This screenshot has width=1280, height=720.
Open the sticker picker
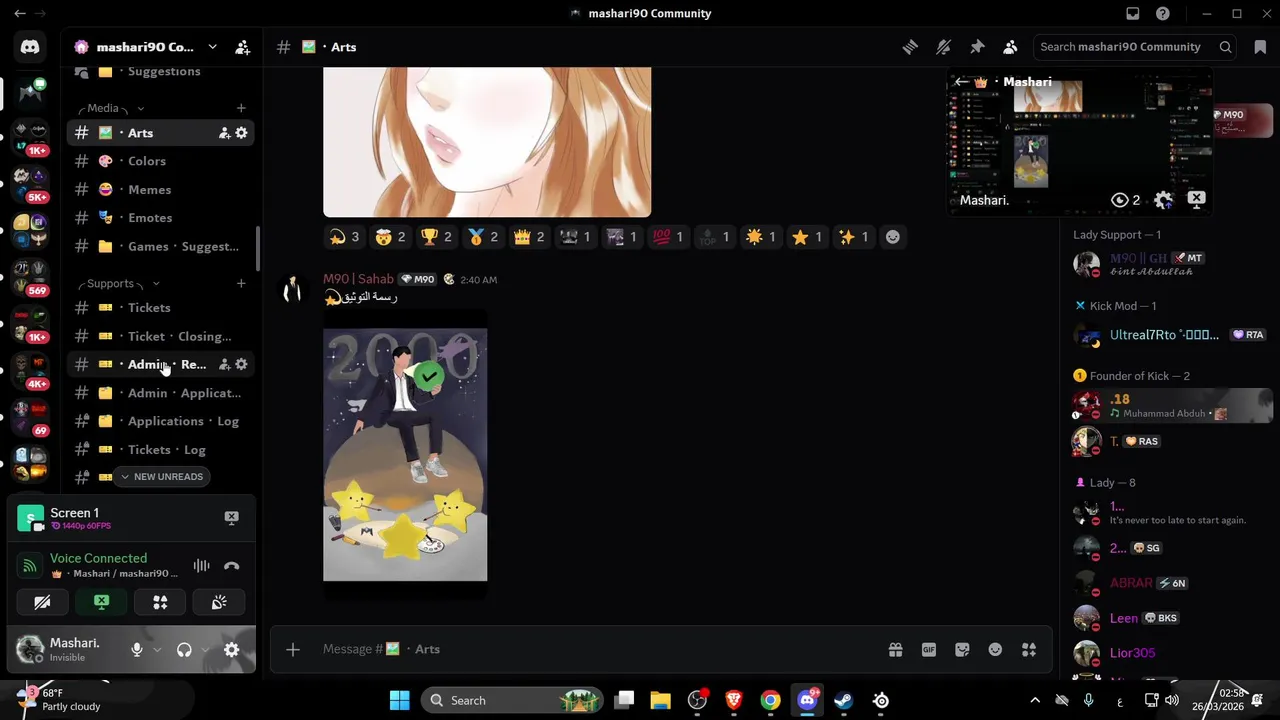click(962, 650)
